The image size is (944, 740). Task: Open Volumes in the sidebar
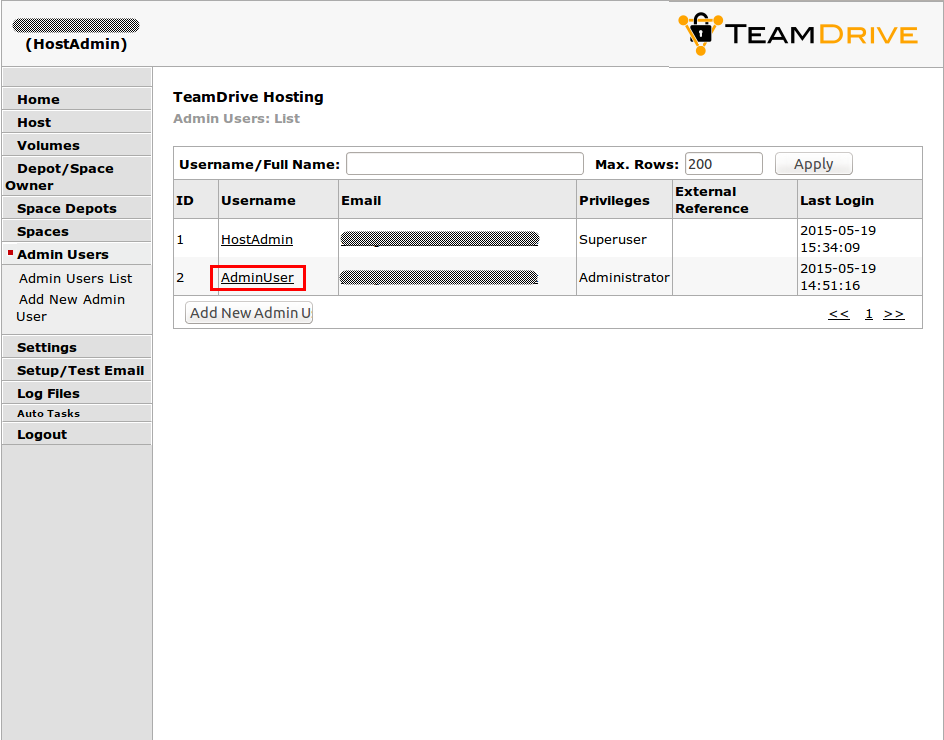(48, 145)
